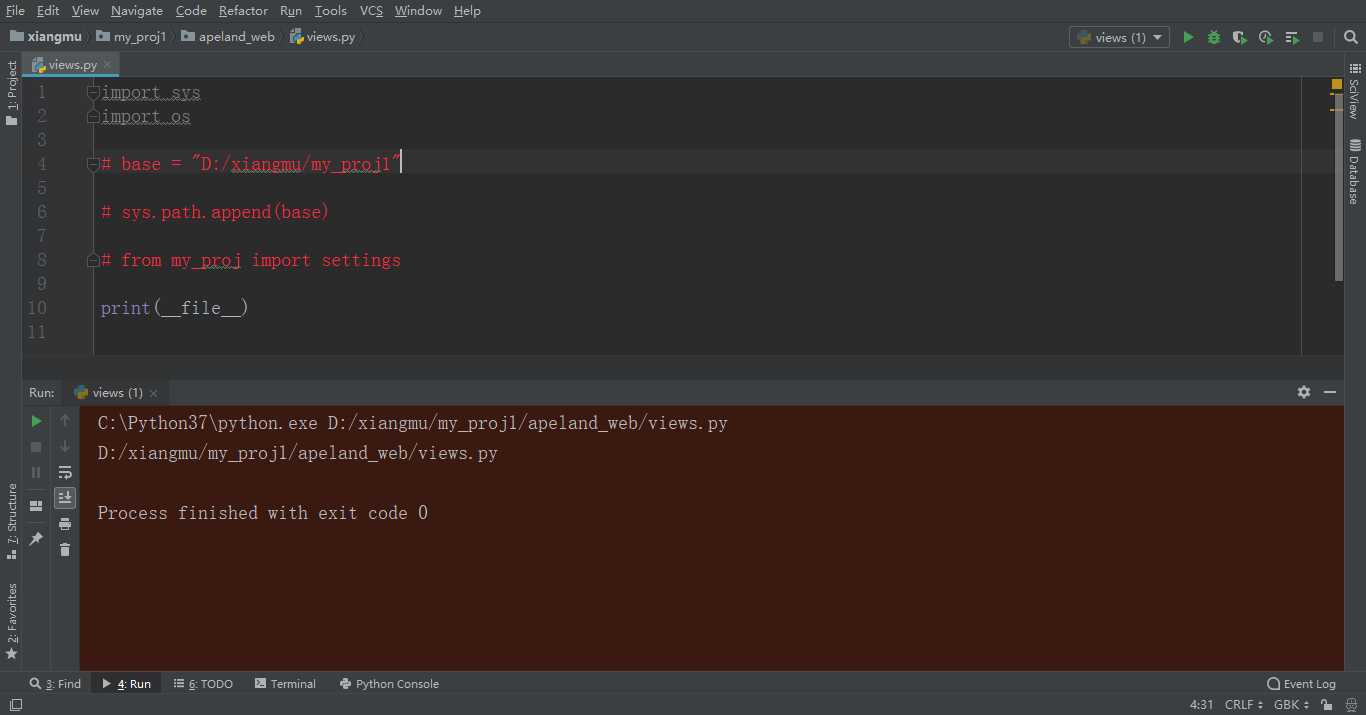Toggle the fold marker on line 4
Image resolution: width=1366 pixels, height=715 pixels.
coord(93,164)
